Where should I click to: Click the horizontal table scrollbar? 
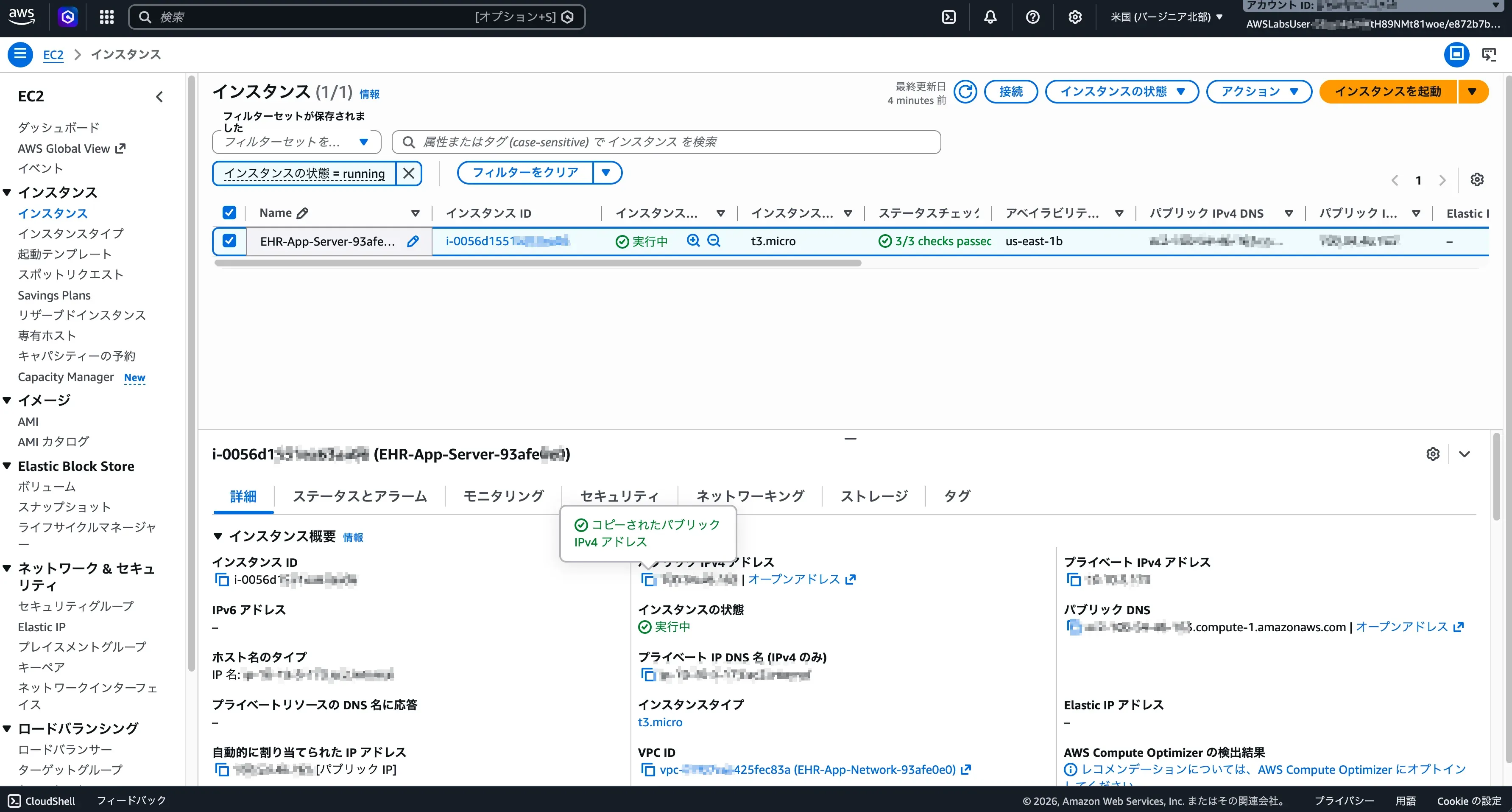[538, 263]
